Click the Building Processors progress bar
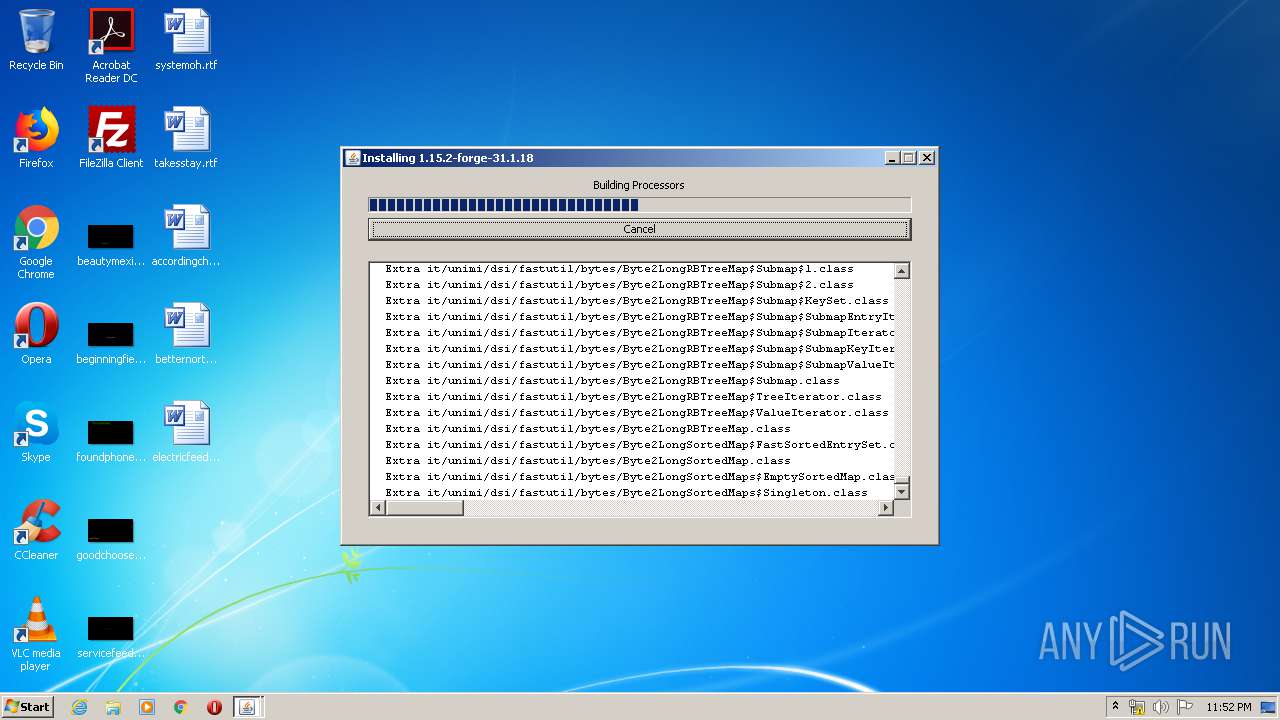This screenshot has width=1280, height=720. click(x=639, y=205)
